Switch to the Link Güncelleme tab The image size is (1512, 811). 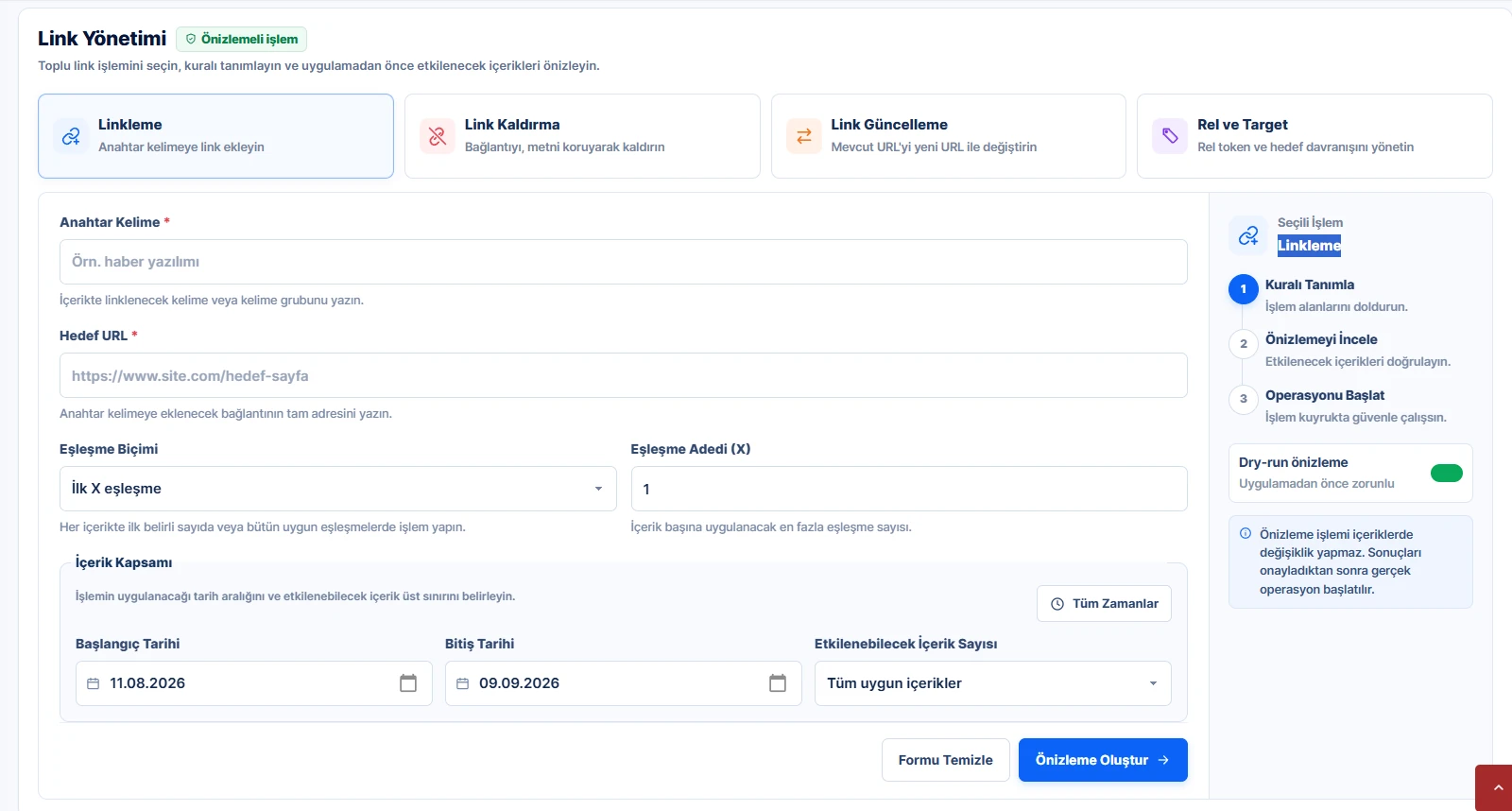949,136
